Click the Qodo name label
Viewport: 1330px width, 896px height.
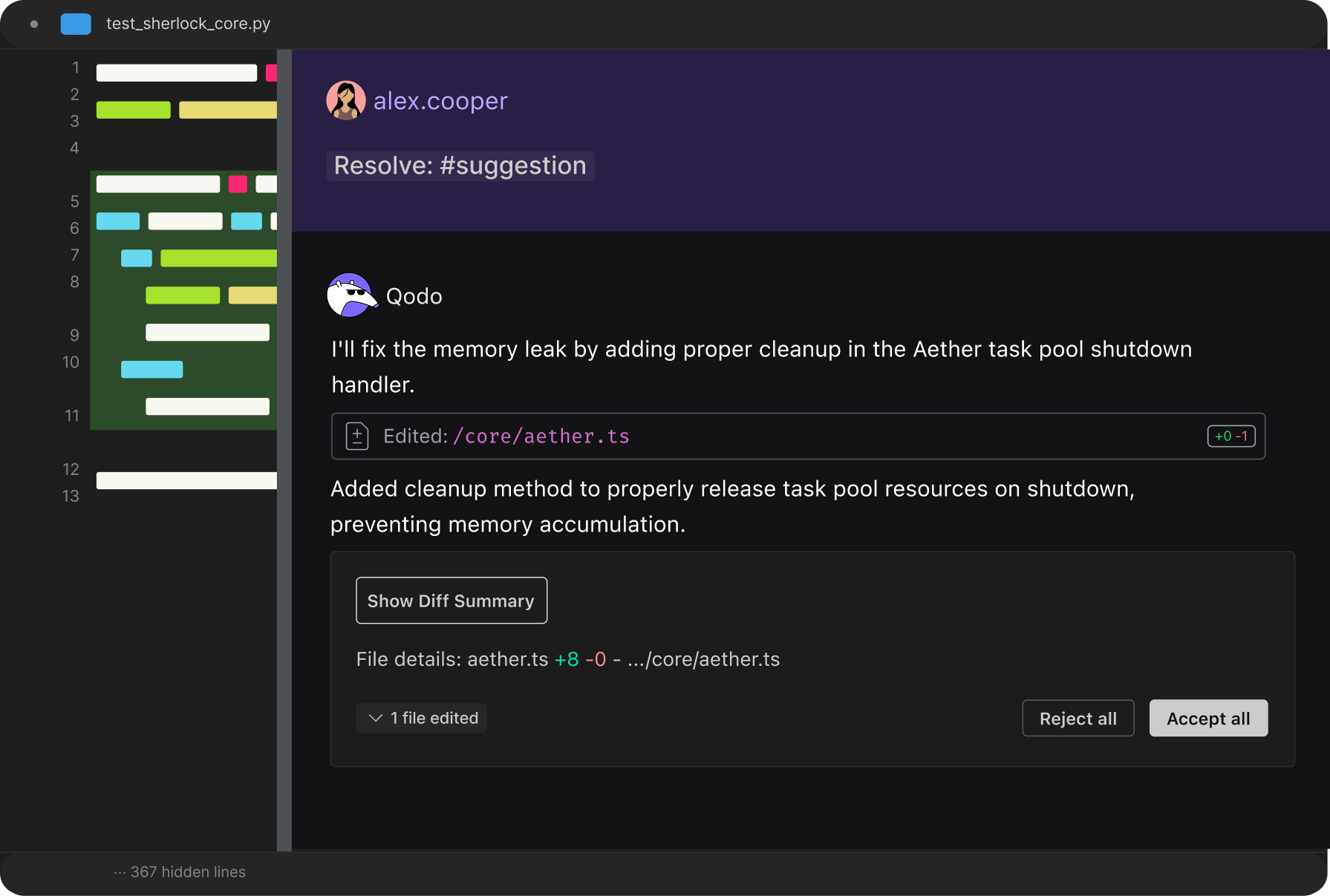(414, 296)
